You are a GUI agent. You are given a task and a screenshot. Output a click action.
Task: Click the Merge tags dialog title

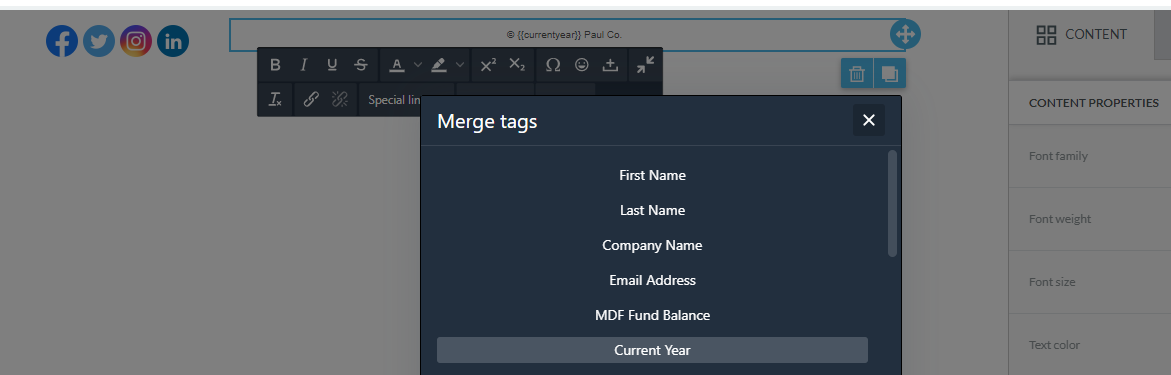click(x=487, y=121)
